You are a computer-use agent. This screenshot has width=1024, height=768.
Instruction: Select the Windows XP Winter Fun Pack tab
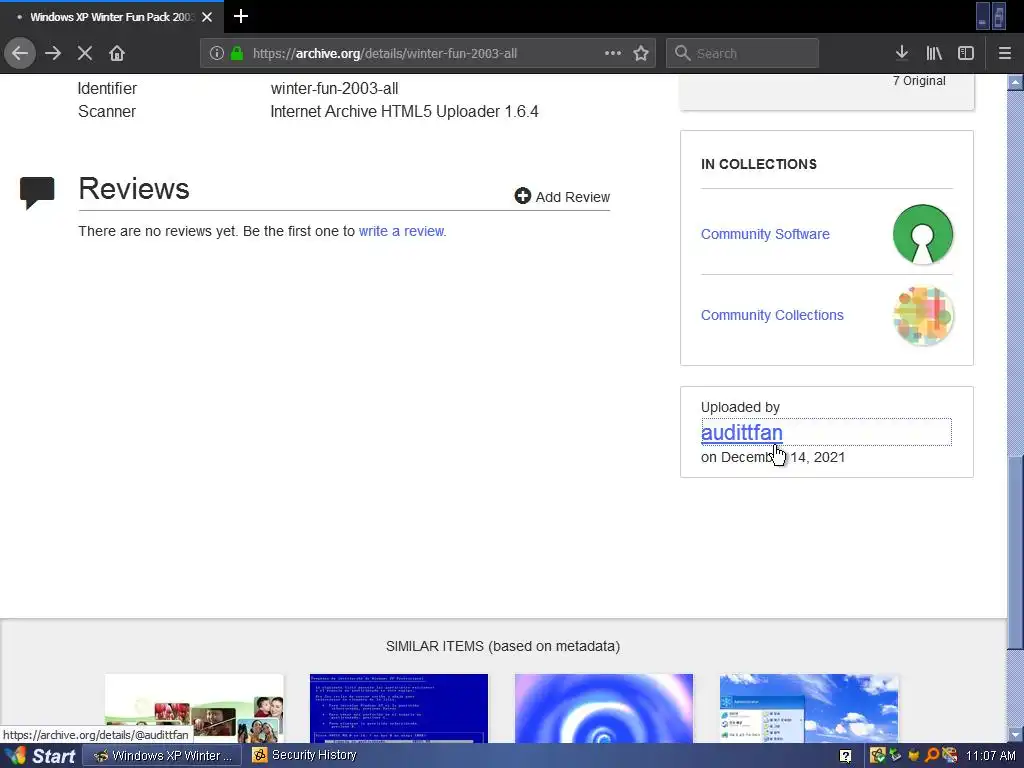[x=111, y=17]
